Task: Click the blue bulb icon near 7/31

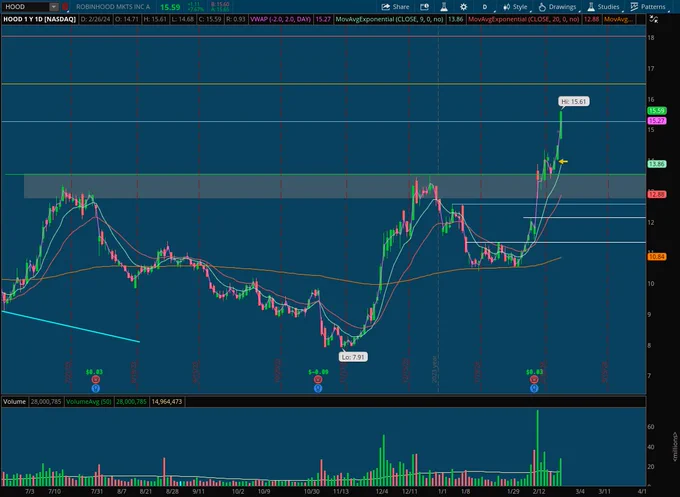Action: click(x=95, y=388)
